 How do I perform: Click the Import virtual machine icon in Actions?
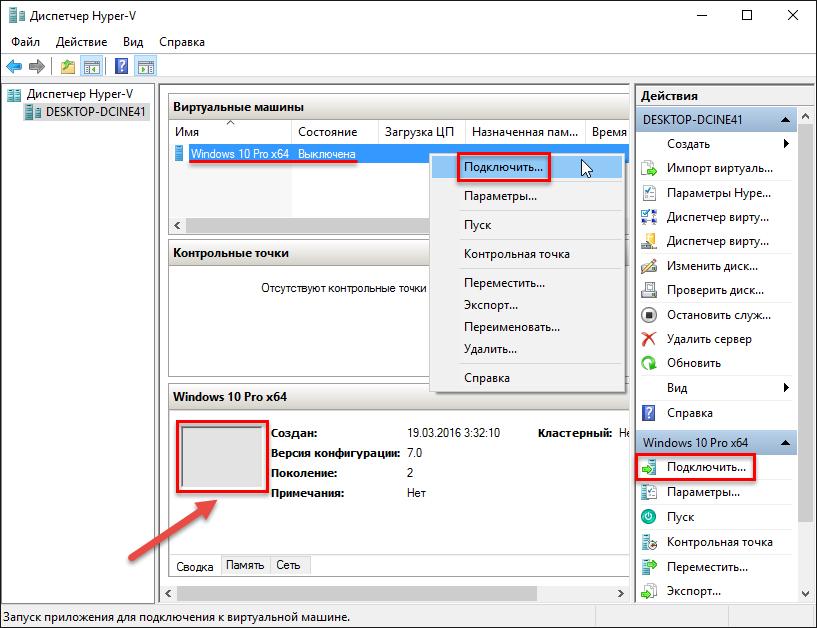coord(649,168)
